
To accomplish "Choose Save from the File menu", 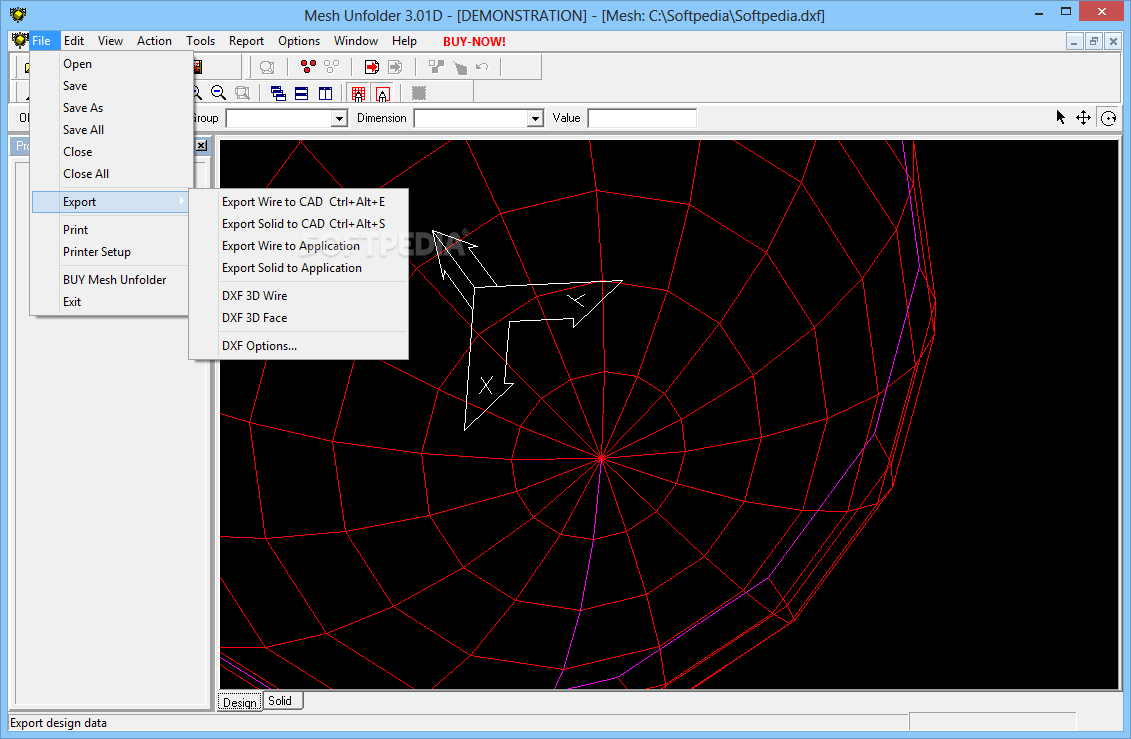I will [x=112, y=86].
